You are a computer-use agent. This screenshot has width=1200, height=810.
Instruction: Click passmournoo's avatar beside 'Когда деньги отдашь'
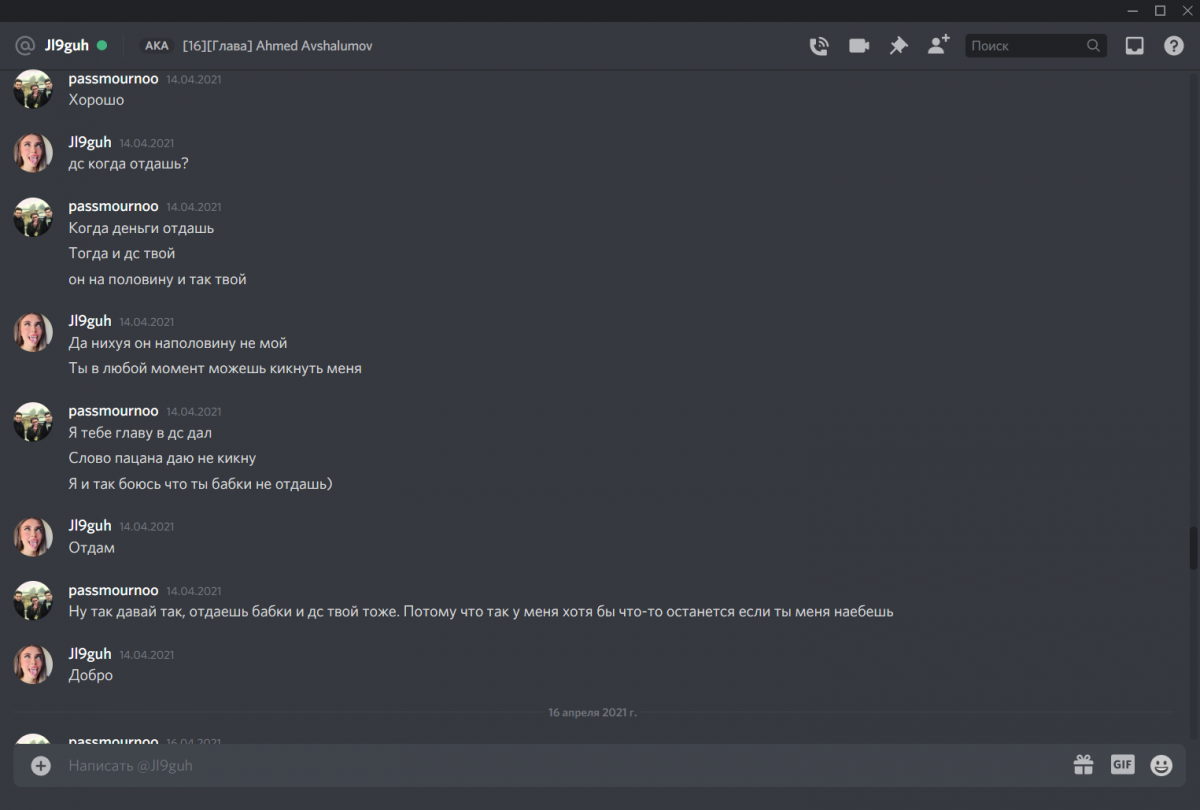33,216
